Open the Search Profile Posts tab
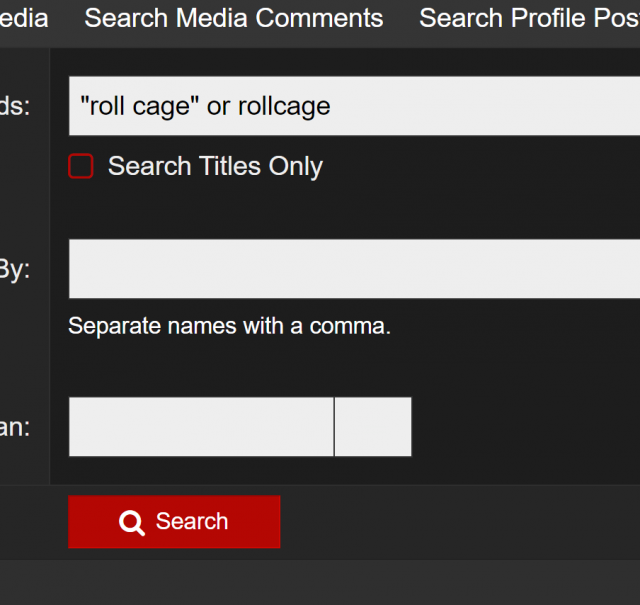 pos(528,18)
